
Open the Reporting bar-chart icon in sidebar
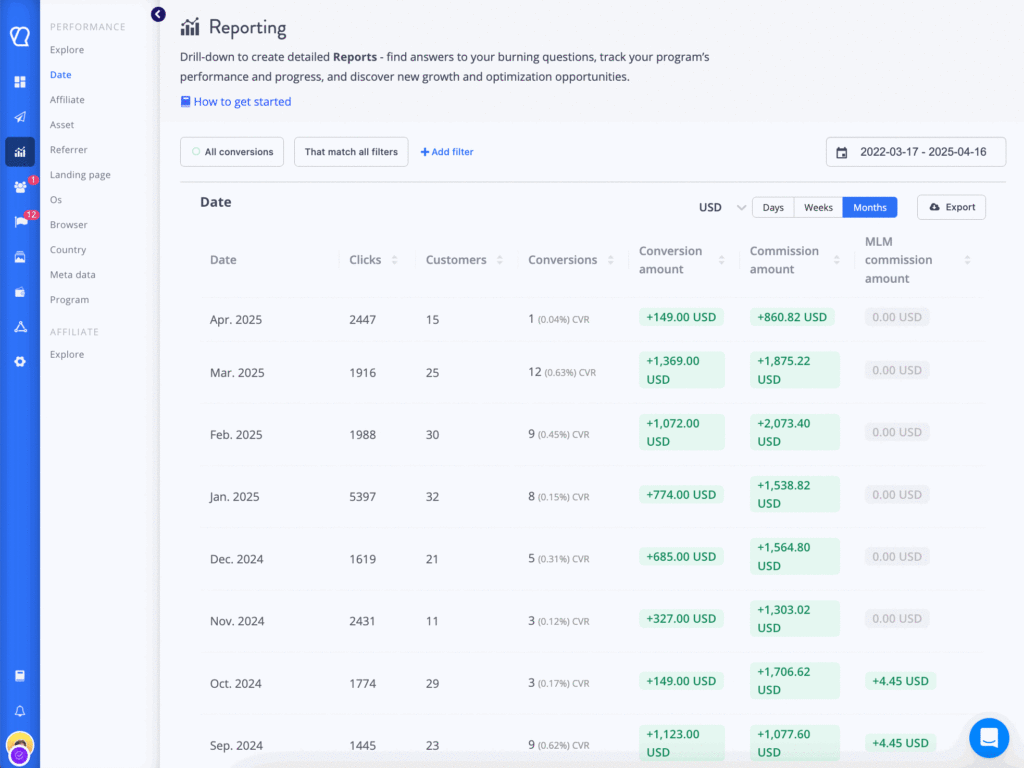[x=18, y=151]
